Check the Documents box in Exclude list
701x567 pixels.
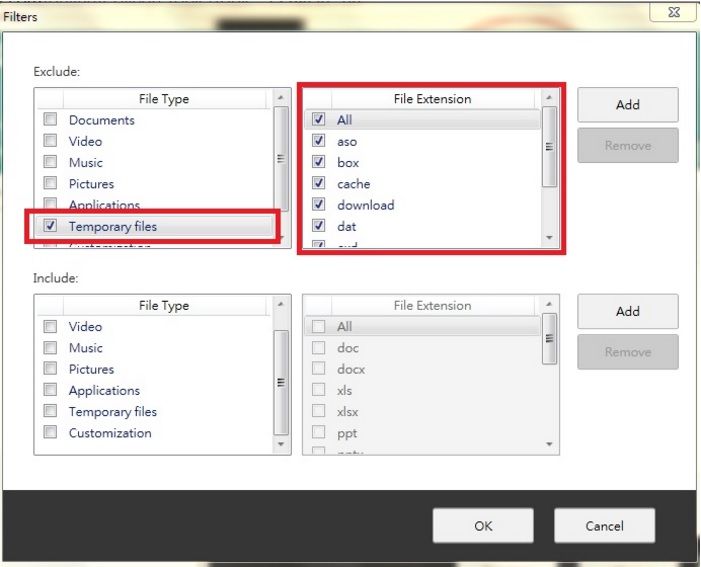(50, 119)
